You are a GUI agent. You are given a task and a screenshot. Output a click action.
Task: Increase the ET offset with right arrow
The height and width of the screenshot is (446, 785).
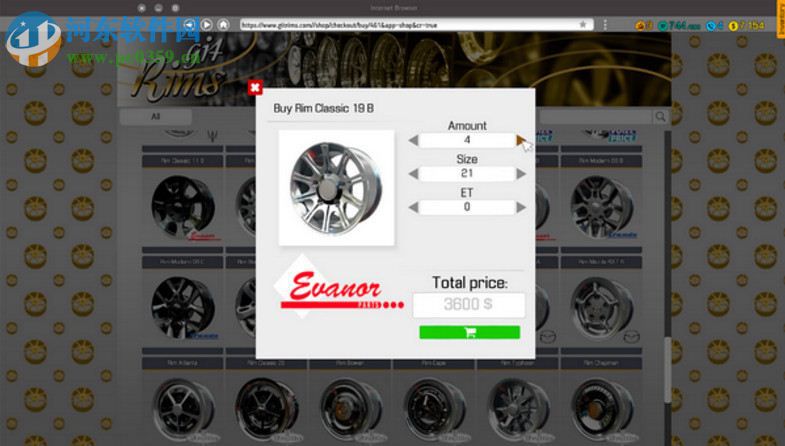pyautogui.click(x=521, y=207)
